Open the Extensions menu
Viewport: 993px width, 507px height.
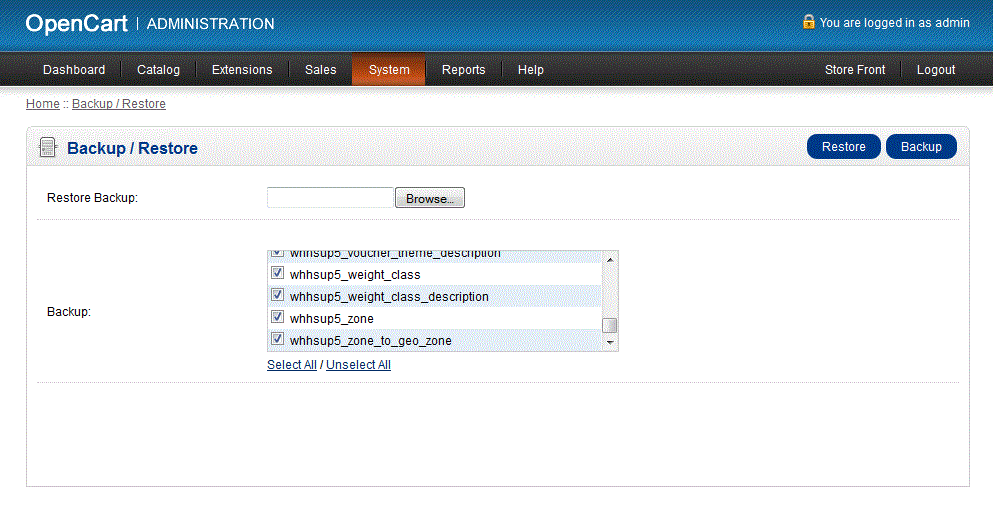pyautogui.click(x=242, y=70)
